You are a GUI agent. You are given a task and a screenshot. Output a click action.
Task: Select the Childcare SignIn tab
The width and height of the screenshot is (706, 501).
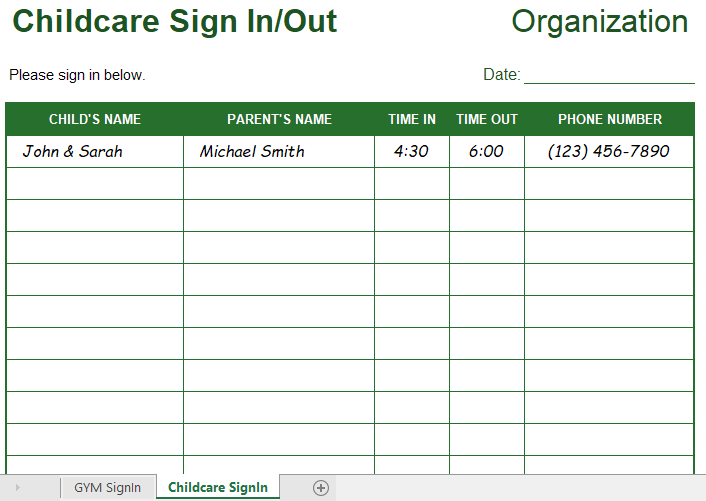tap(218, 487)
